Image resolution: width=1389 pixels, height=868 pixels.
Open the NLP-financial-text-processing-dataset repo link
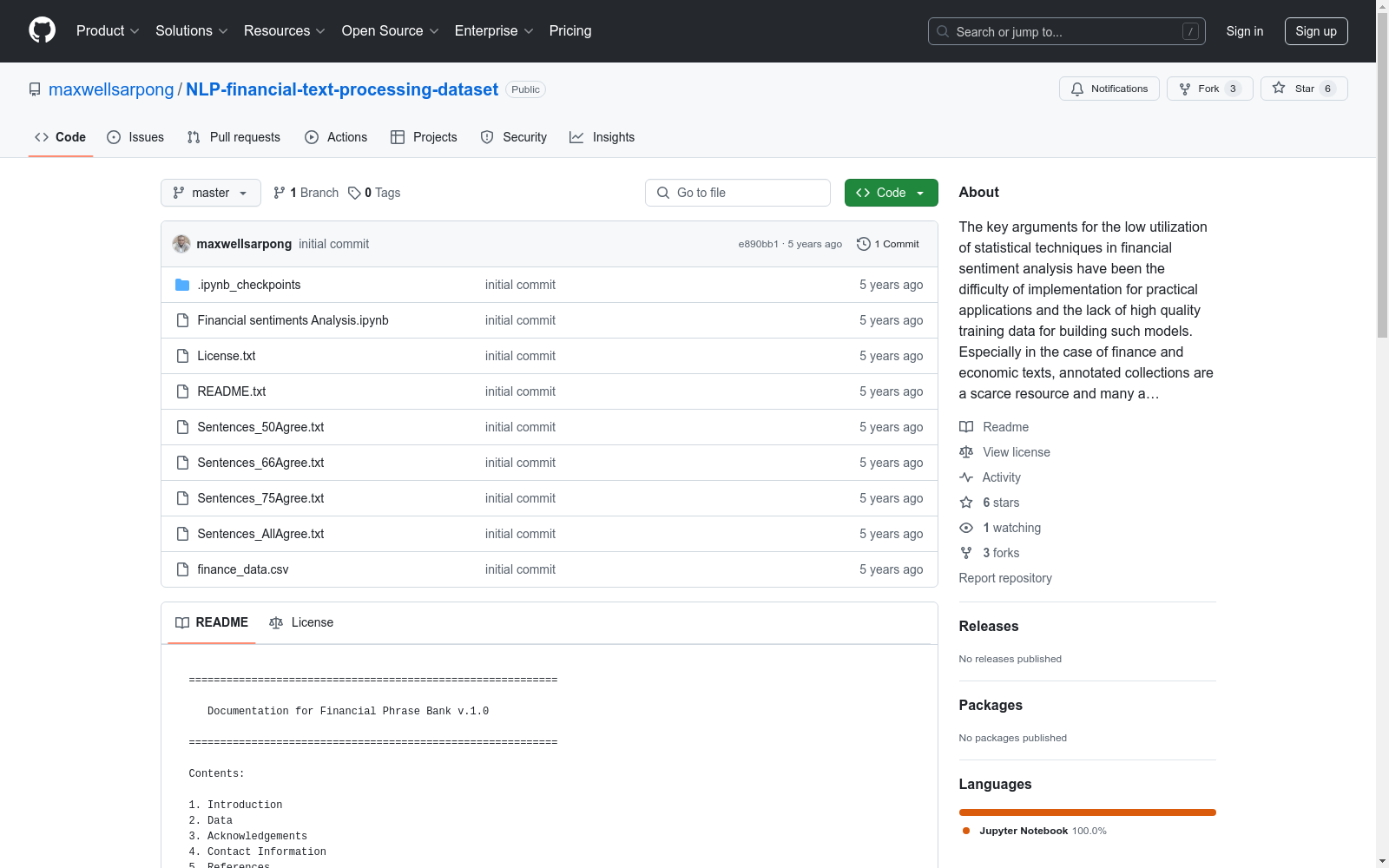(342, 89)
